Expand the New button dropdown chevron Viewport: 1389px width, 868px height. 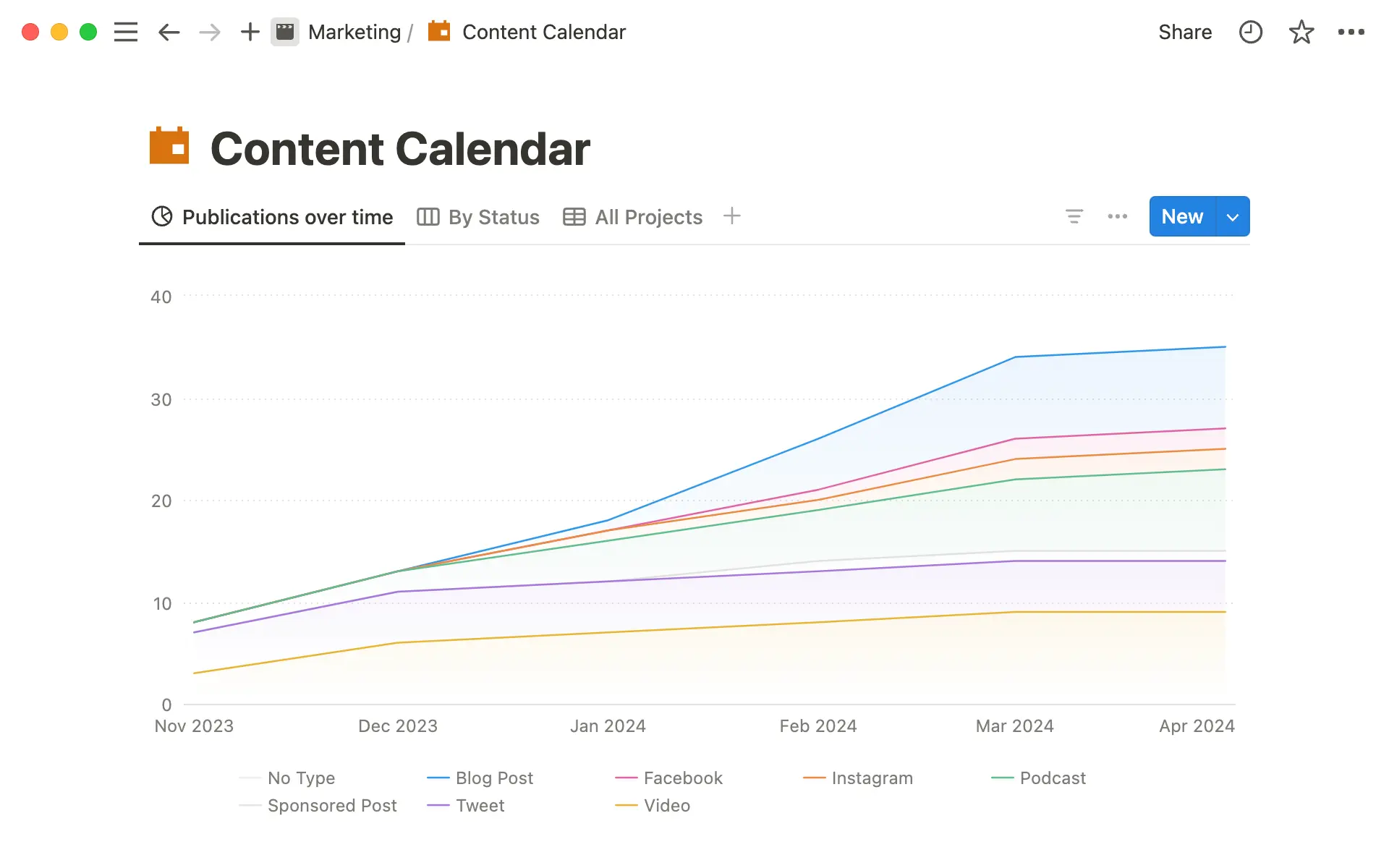[1233, 216]
